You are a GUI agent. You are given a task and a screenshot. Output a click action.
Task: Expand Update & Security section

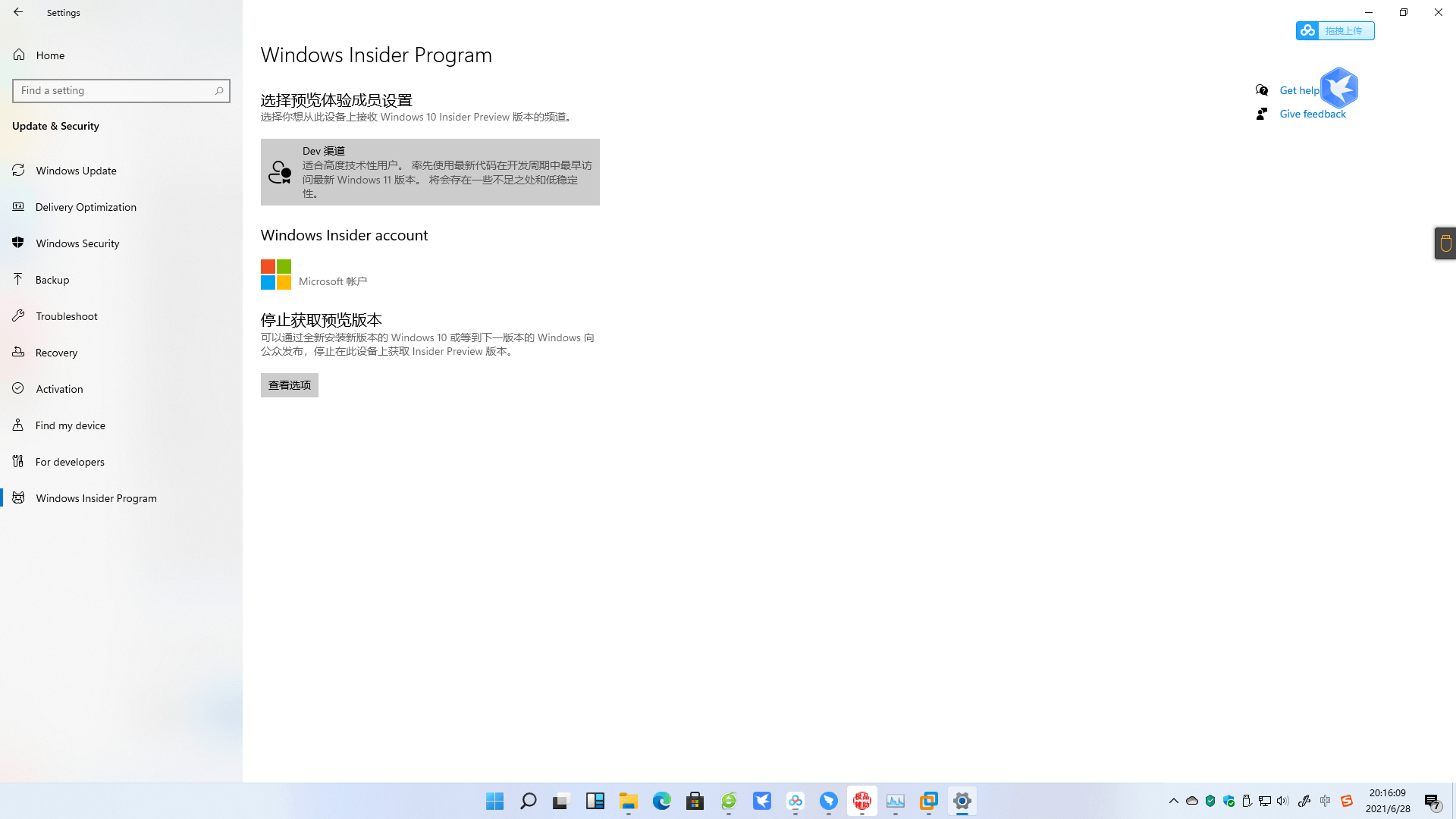click(x=54, y=125)
